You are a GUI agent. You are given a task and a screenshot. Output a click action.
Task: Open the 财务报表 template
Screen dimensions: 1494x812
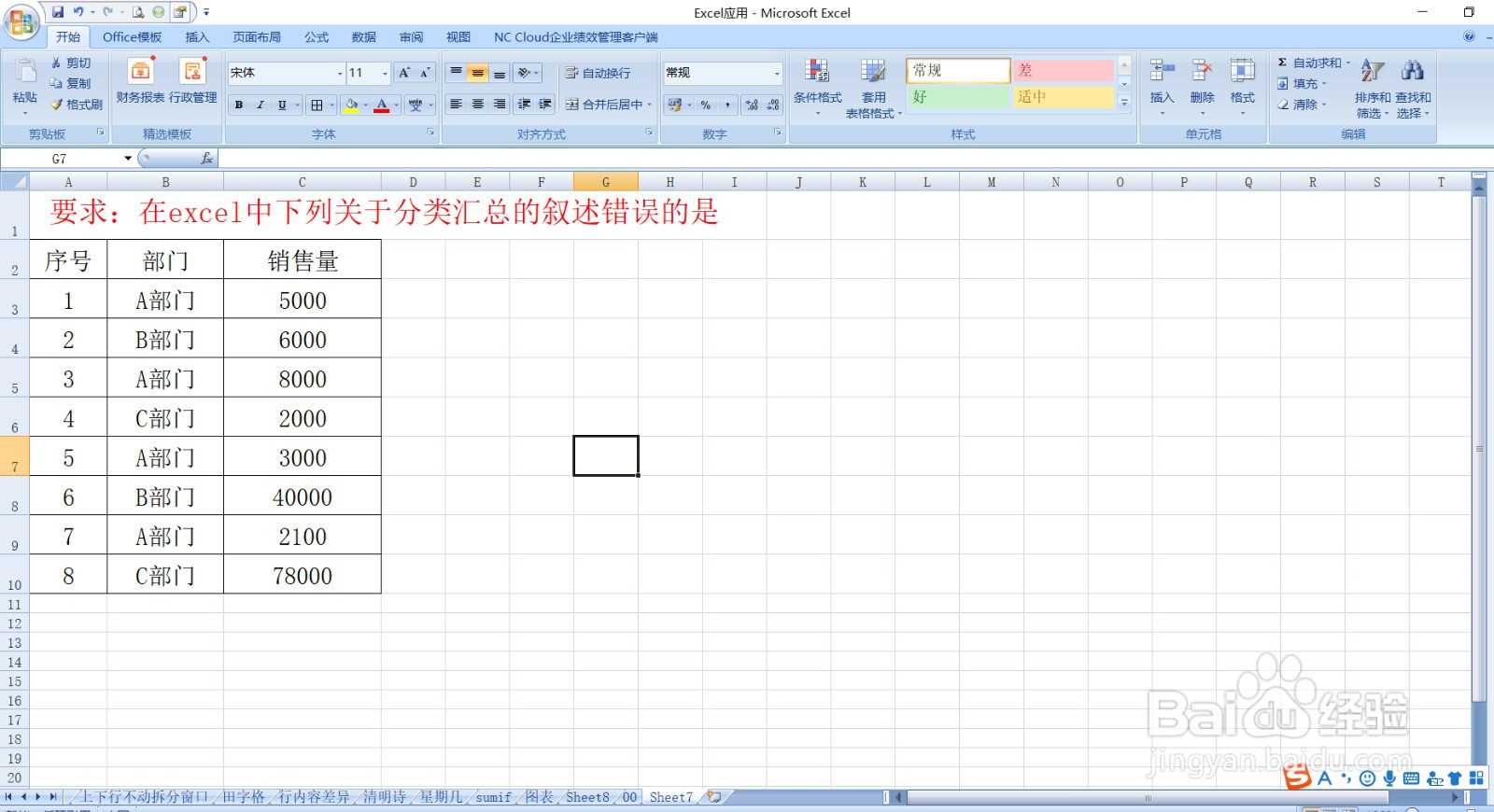coord(140,80)
